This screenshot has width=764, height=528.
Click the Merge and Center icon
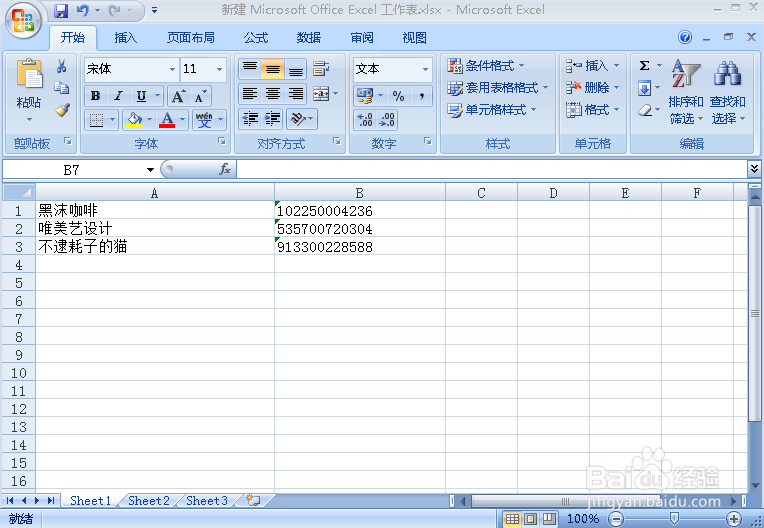click(x=321, y=94)
